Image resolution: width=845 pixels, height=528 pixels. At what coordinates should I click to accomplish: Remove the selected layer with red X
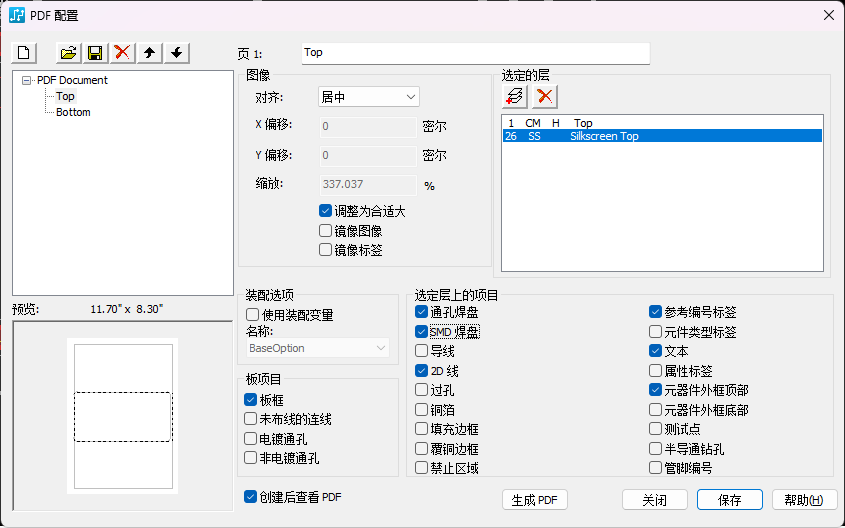pyautogui.click(x=544, y=96)
